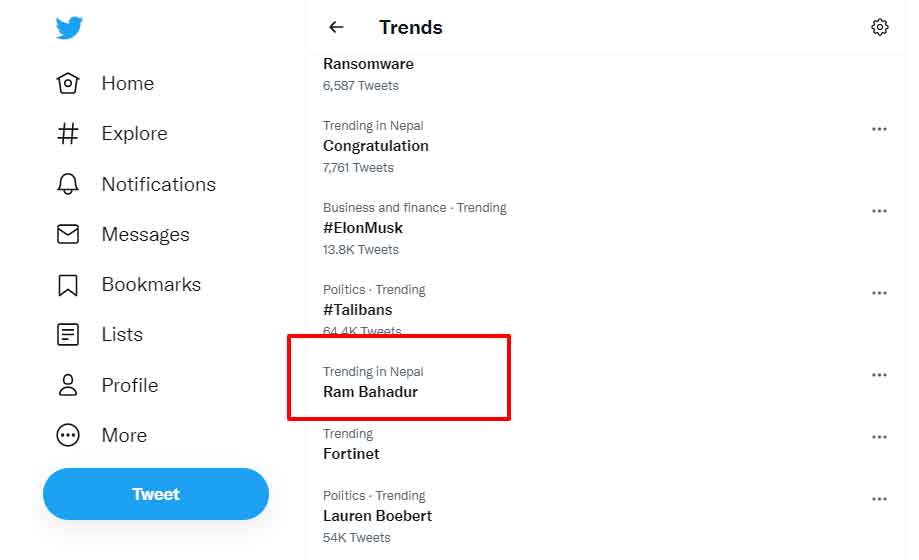The image size is (919, 560).
Task: Click the back arrow beside Trends
Action: tap(336, 27)
